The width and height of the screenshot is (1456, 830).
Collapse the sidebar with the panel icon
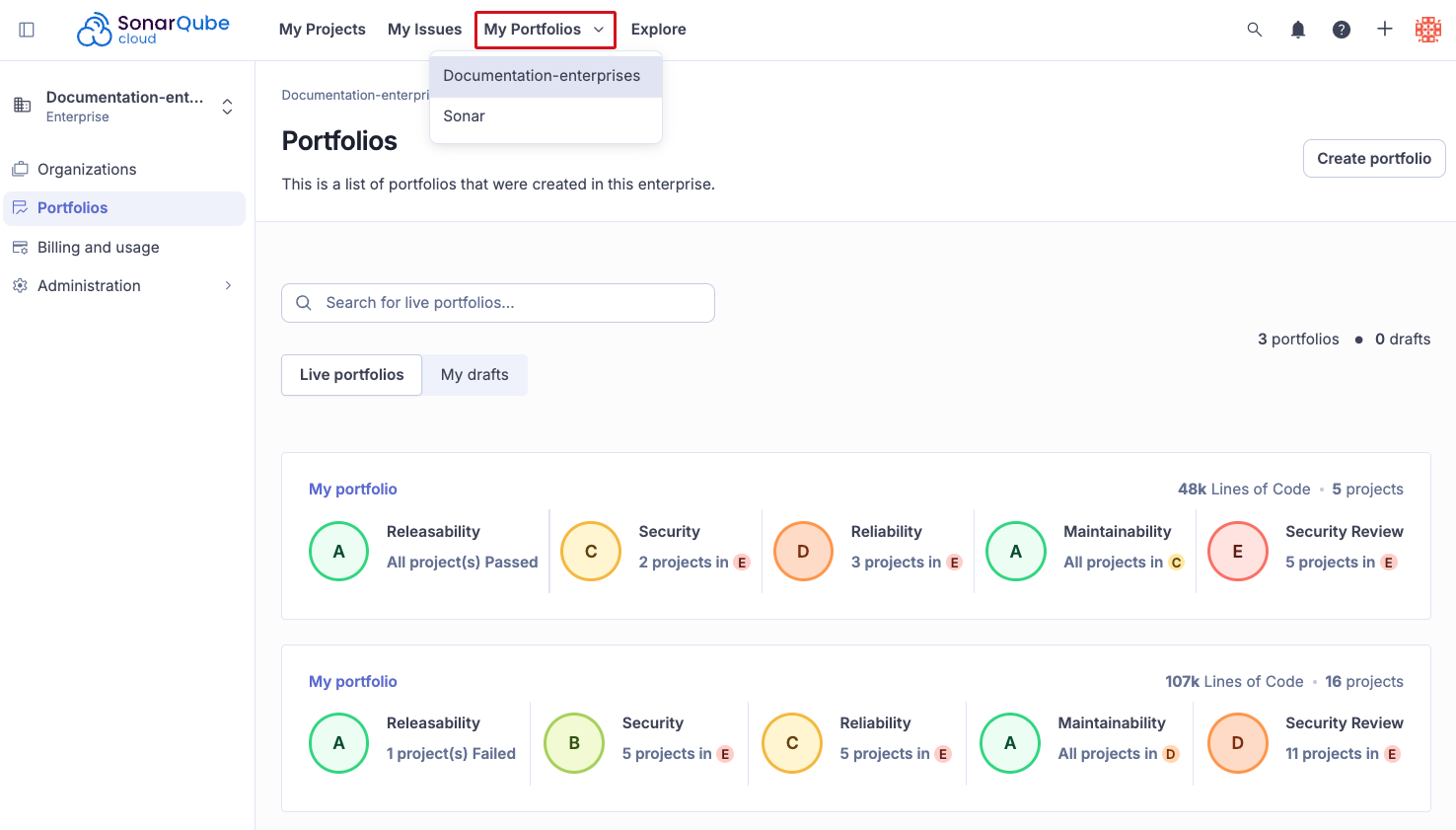(x=27, y=30)
